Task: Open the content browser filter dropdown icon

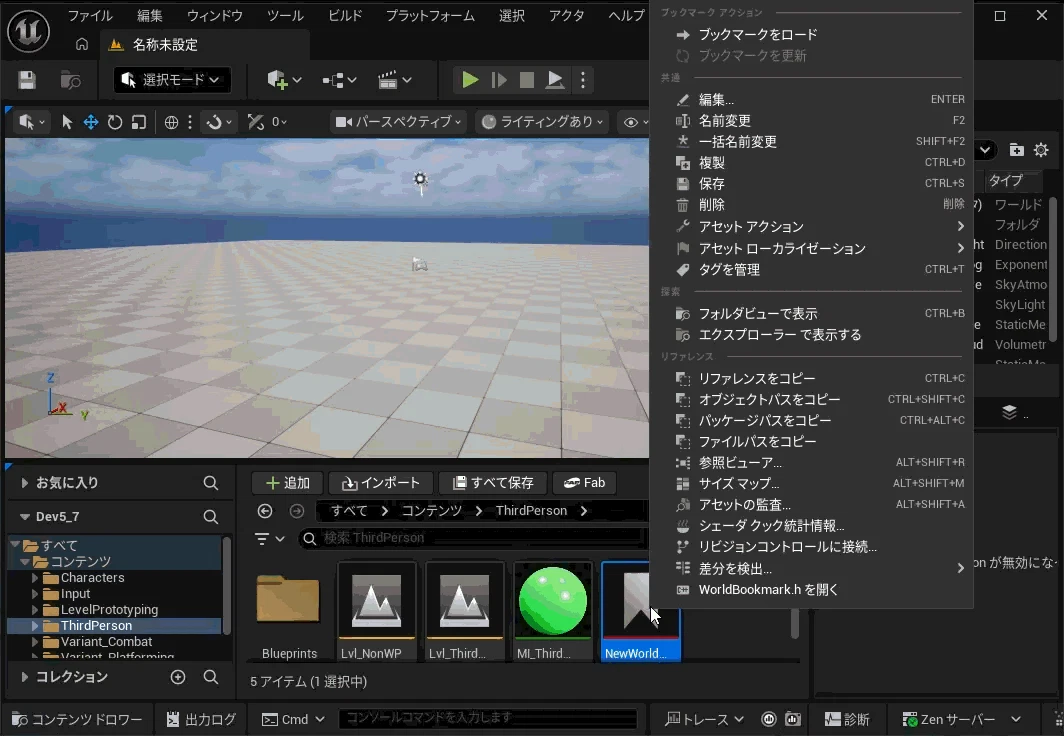Action: point(269,539)
